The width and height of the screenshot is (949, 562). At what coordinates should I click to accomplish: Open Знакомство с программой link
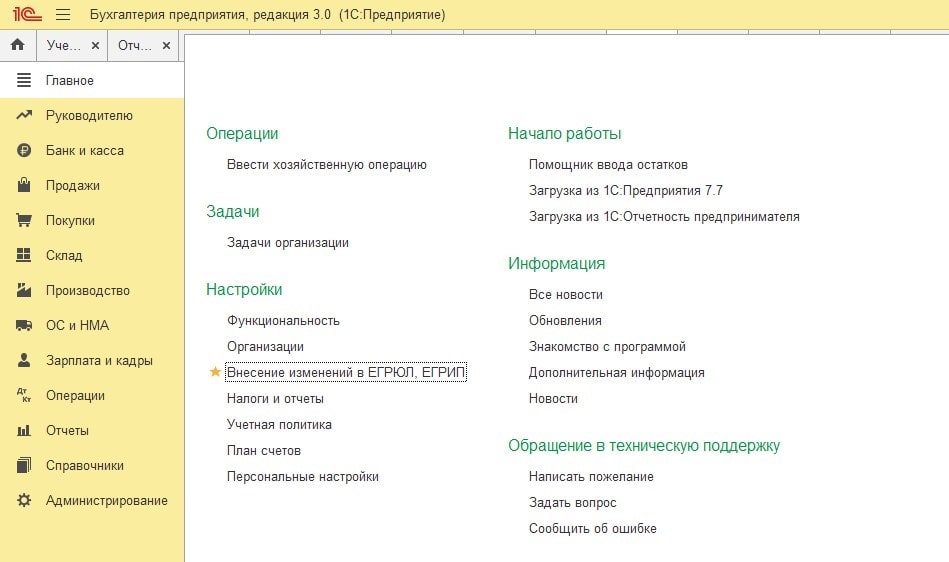point(607,347)
